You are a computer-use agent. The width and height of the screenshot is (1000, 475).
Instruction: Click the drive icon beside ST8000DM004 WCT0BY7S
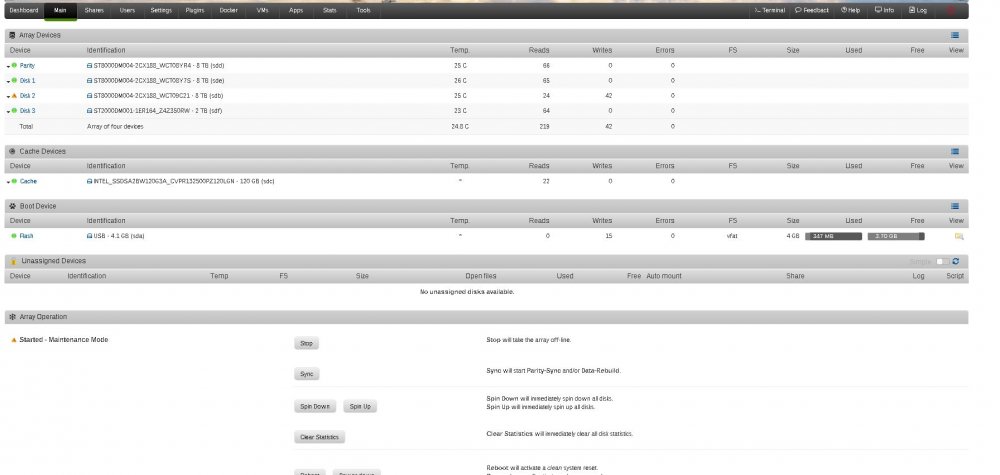(89, 81)
